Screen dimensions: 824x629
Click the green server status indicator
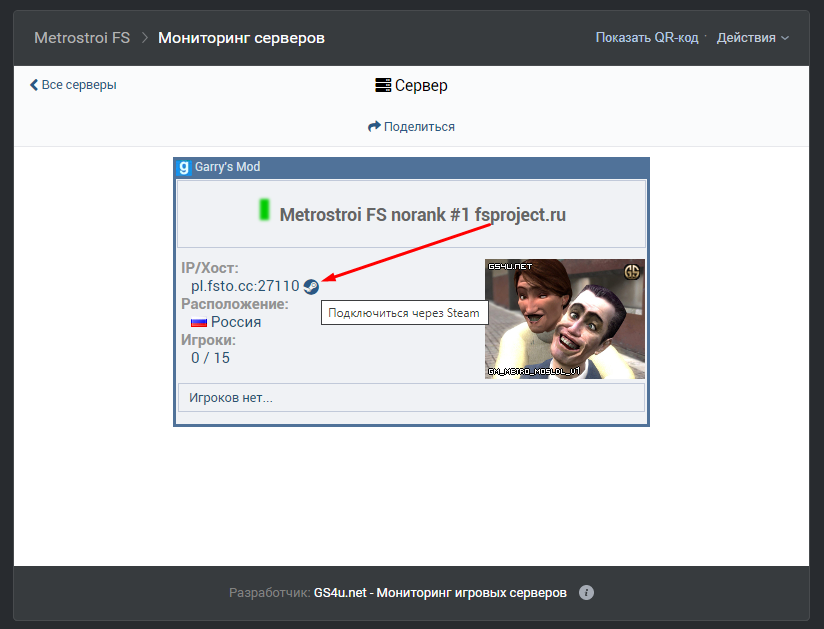pyautogui.click(x=264, y=210)
